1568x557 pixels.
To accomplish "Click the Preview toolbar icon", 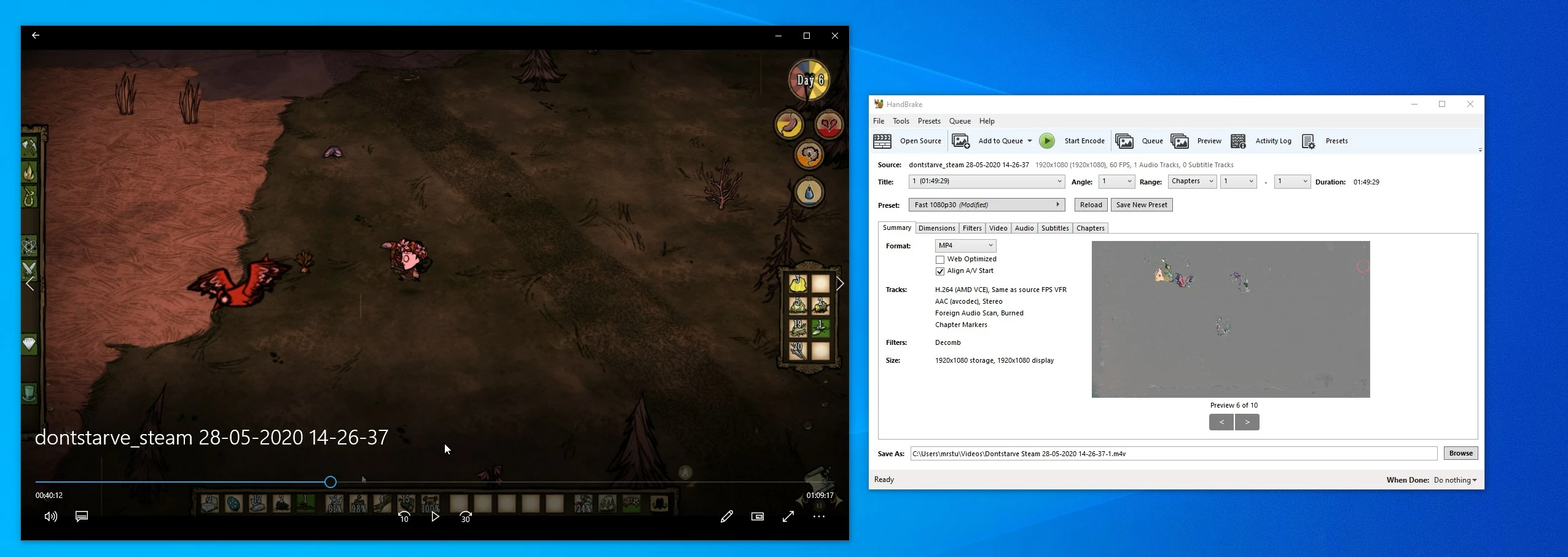I will pyautogui.click(x=1180, y=141).
